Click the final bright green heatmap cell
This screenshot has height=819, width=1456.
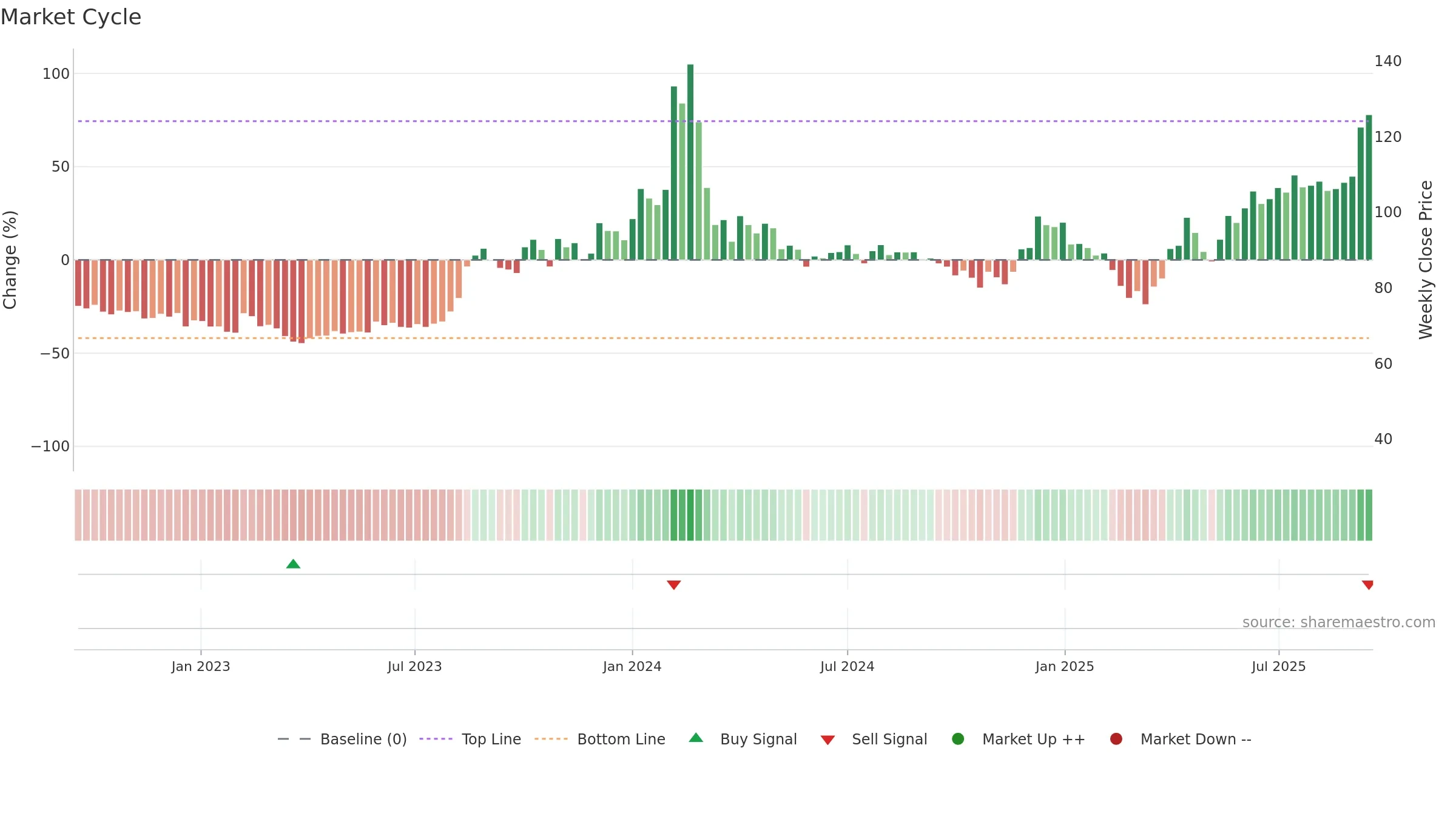[x=1369, y=515]
